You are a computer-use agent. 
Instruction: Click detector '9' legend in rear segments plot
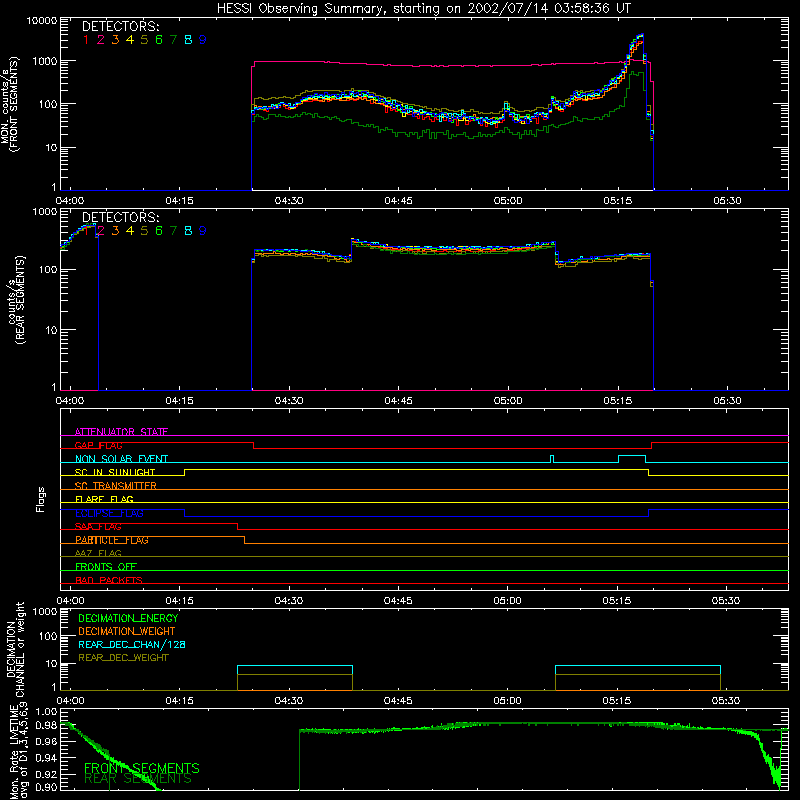[x=203, y=231]
